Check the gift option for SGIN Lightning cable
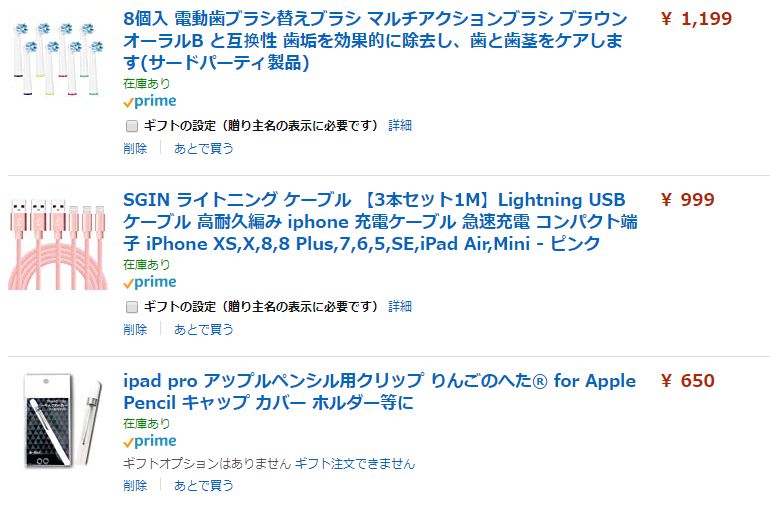Screen dimensions: 770x511 pos(131,307)
